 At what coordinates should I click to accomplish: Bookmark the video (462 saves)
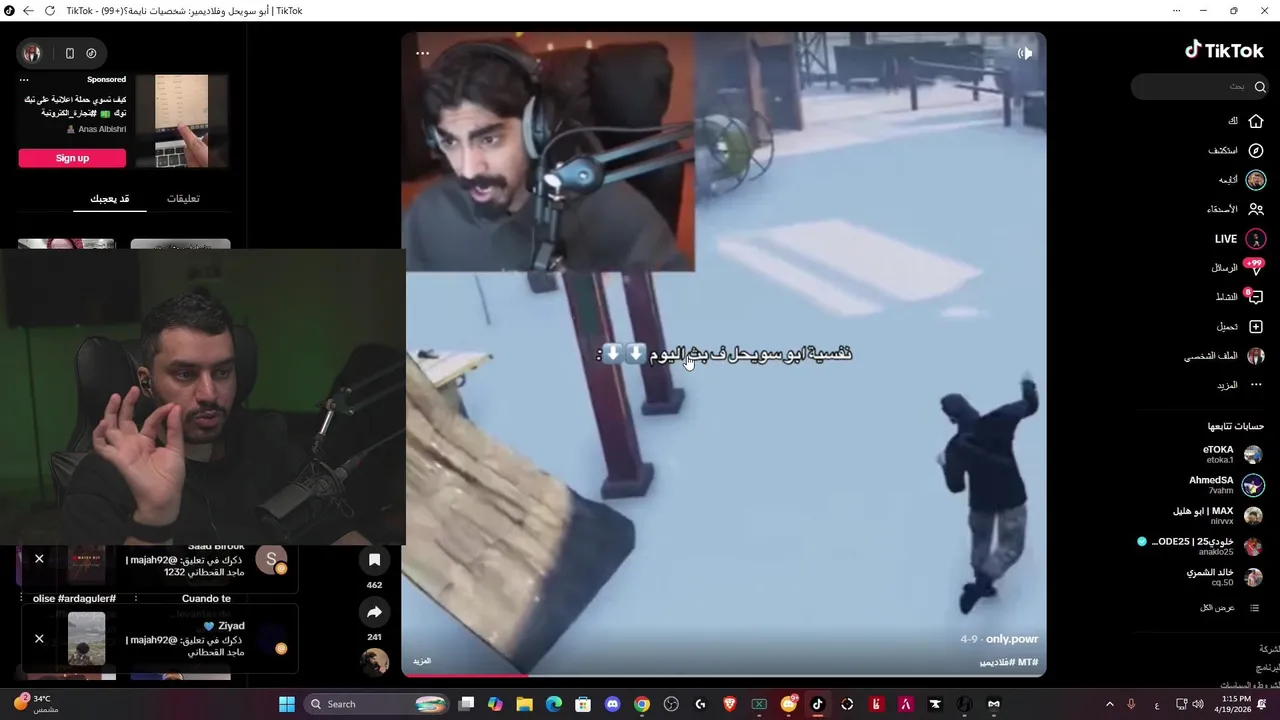click(x=374, y=560)
